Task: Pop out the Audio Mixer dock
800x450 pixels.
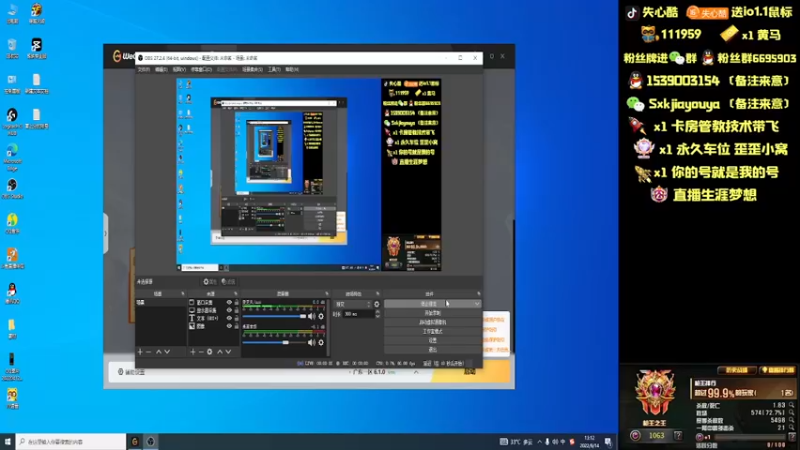Action: (x=327, y=294)
